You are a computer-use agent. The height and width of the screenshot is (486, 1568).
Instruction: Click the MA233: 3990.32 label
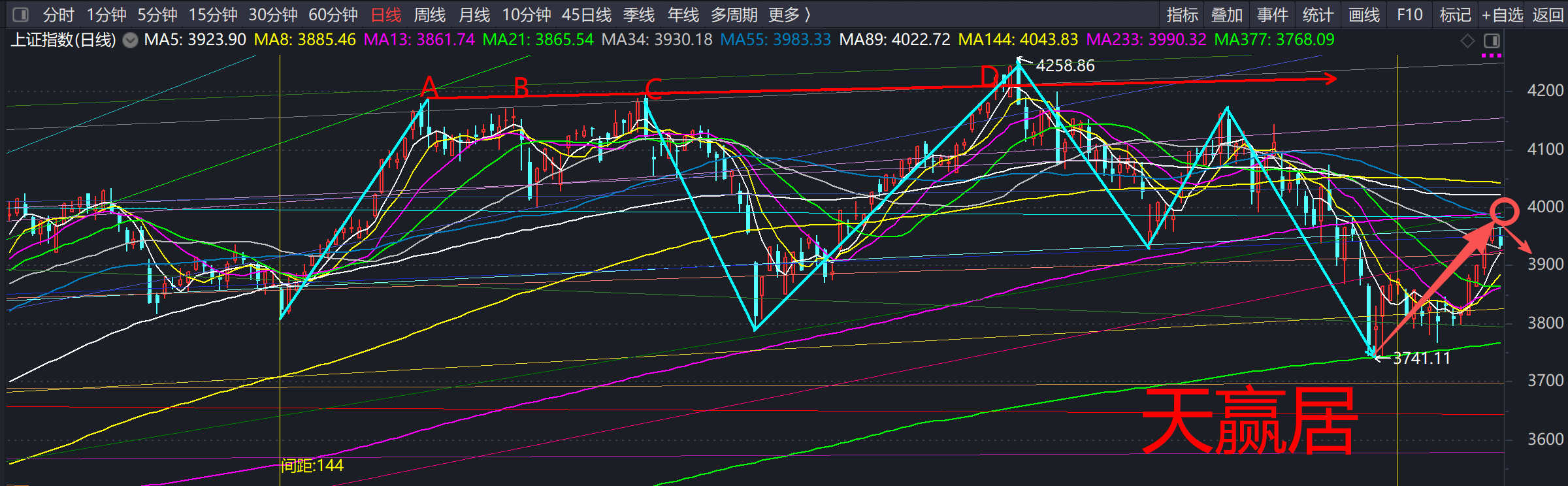pos(1146,40)
